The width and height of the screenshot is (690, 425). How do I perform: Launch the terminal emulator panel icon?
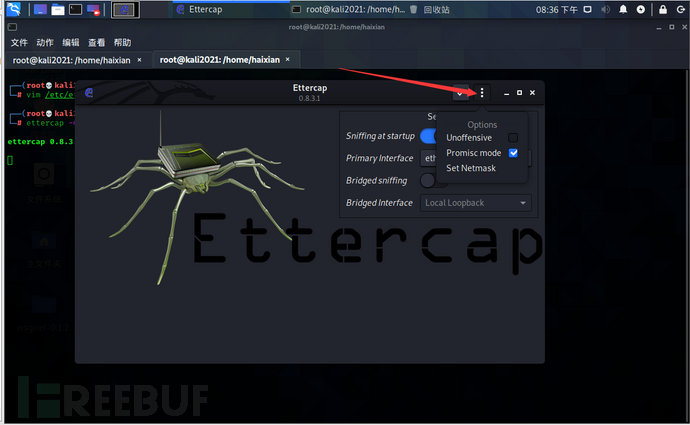(75, 9)
